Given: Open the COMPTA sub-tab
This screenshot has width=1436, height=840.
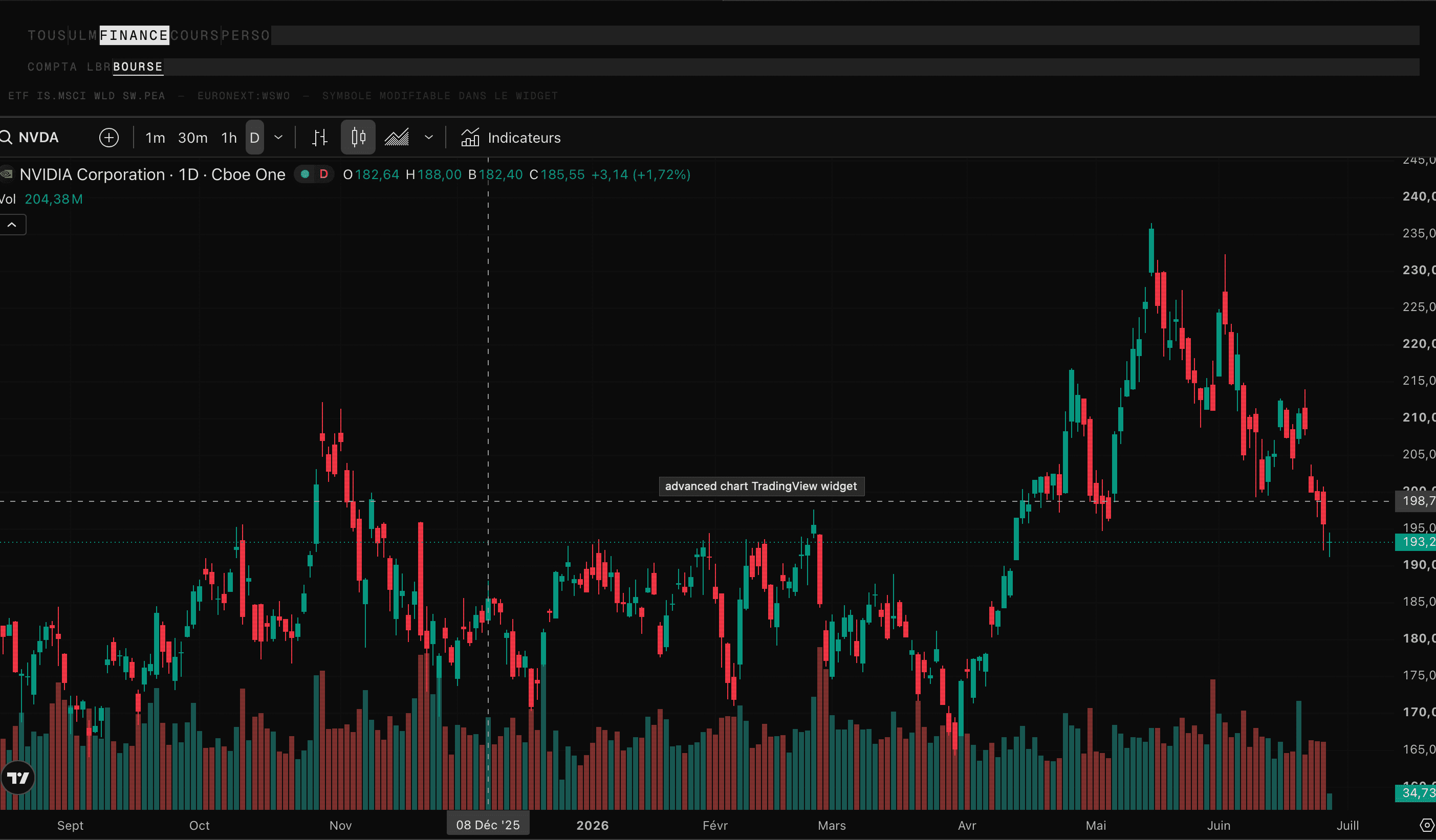Looking at the screenshot, I should pos(52,67).
